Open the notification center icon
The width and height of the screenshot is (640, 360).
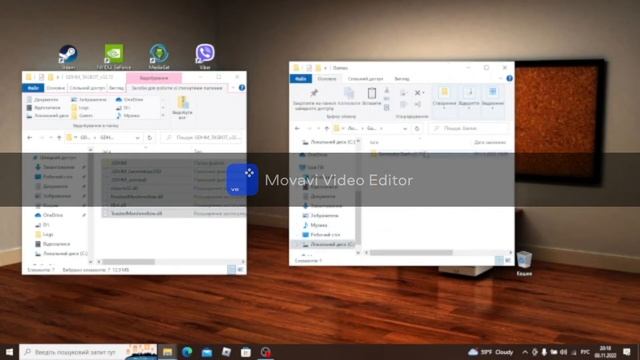coord(627,352)
